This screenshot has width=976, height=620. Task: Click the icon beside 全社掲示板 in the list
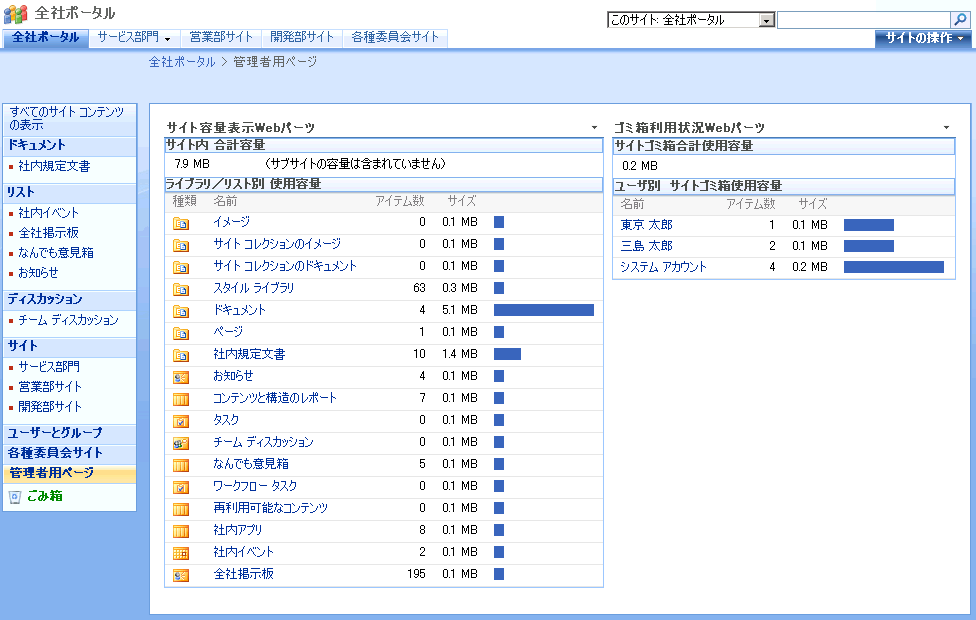pyautogui.click(x=181, y=574)
